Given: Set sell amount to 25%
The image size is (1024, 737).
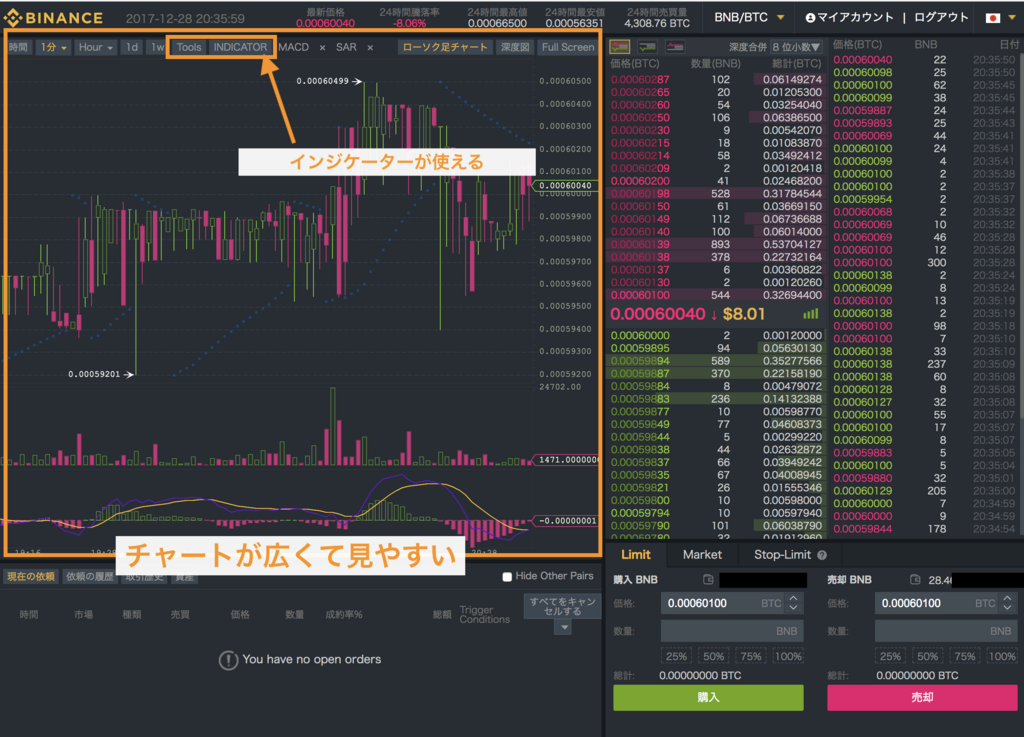Looking at the screenshot, I should click(x=890, y=656).
